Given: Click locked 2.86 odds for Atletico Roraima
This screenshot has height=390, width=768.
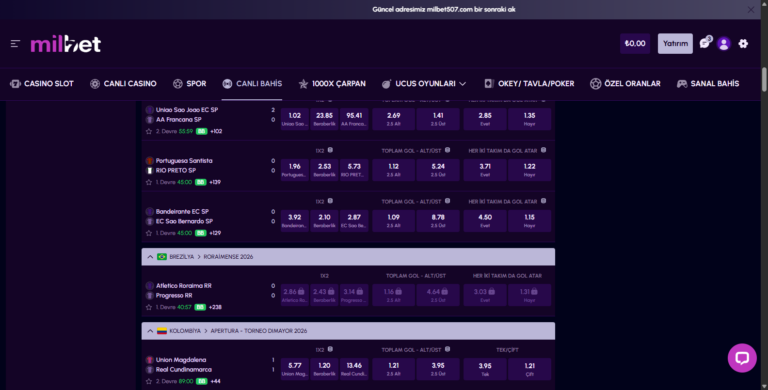Looking at the screenshot, I should [x=295, y=295].
